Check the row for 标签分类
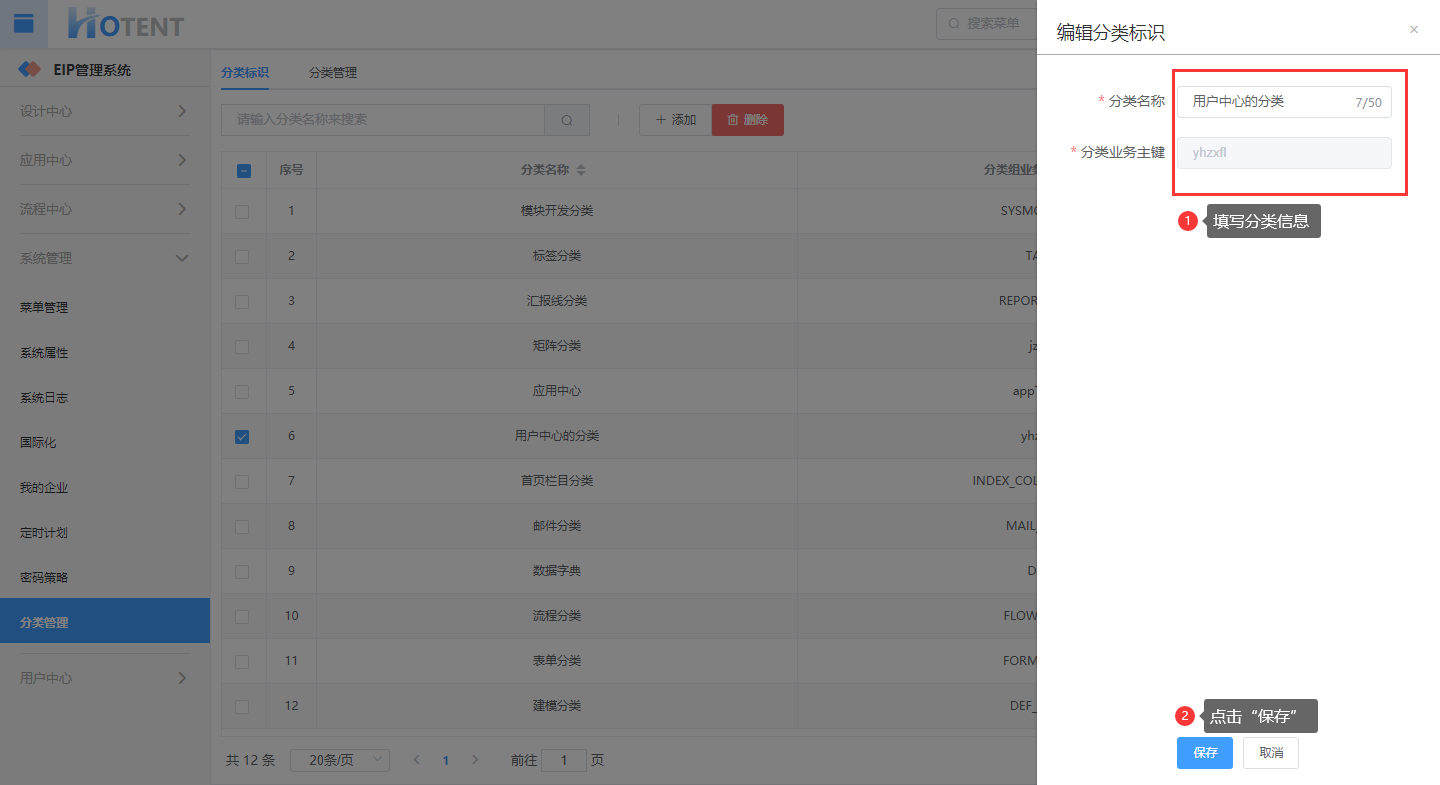 242,257
